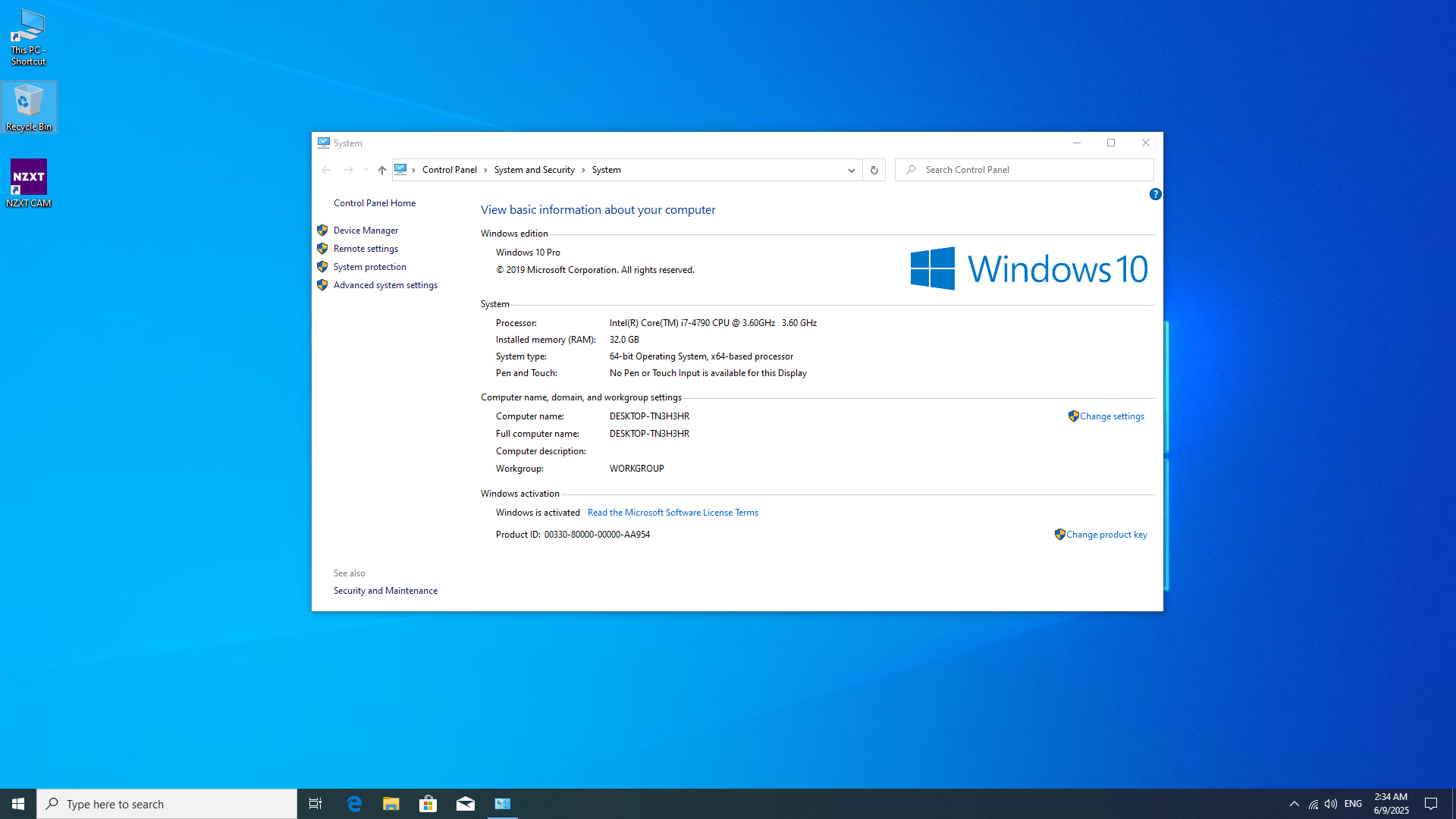Click the Product ID 00330-80000-00000-AA954 text
The width and height of the screenshot is (1456, 819).
point(573,535)
